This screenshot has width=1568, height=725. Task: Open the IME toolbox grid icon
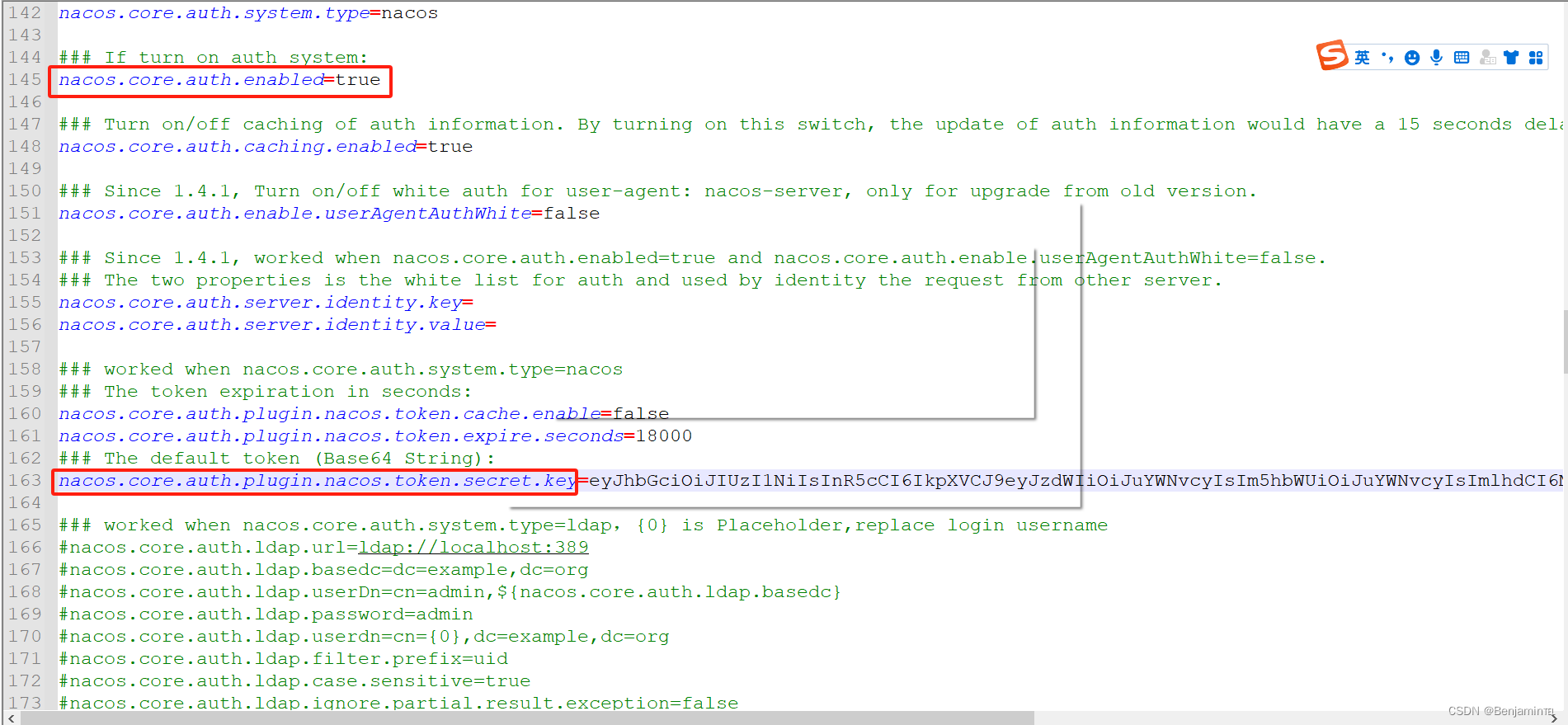pos(1536,58)
